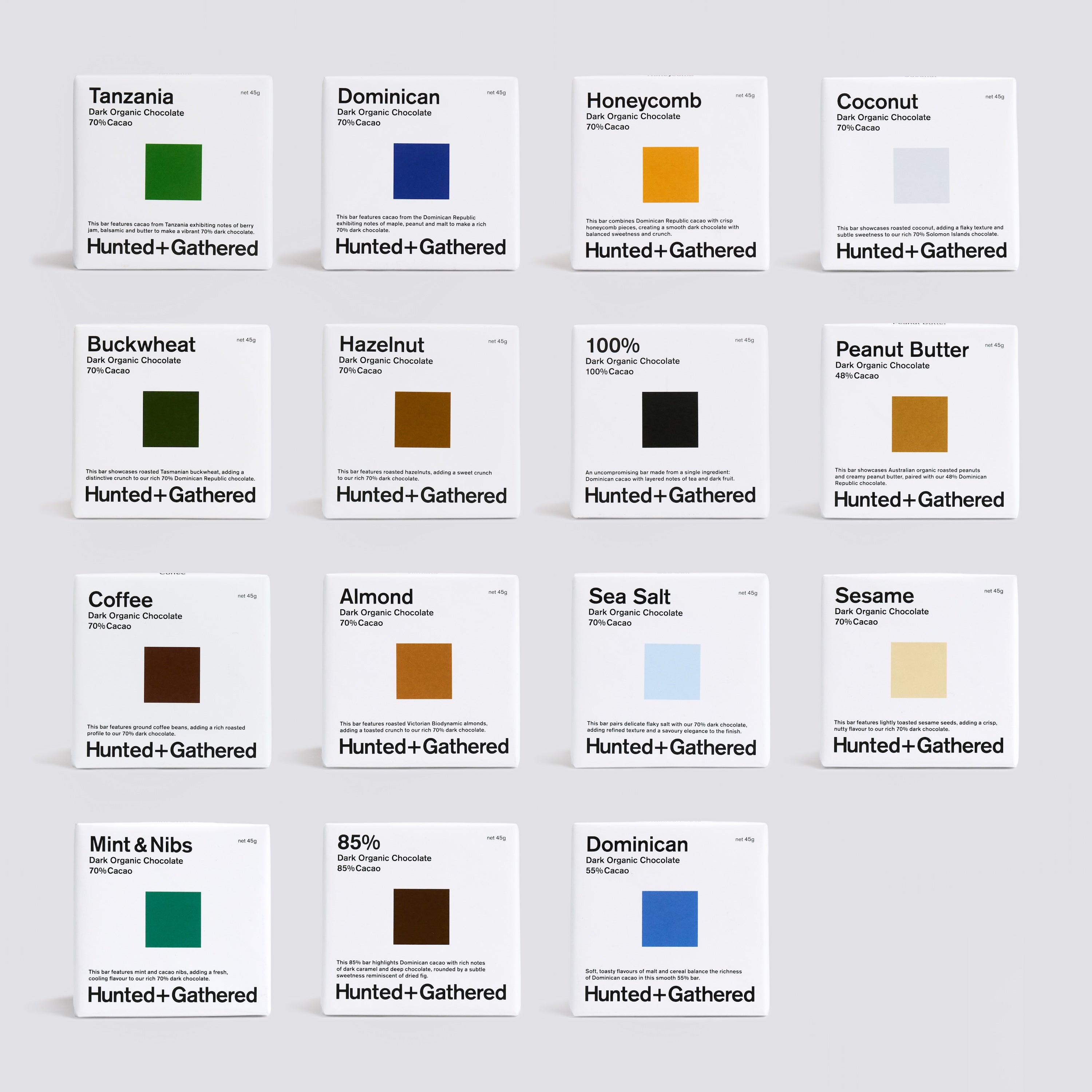
Task: Choose the tan square on the Peanut Butter bar
Action: point(919,424)
